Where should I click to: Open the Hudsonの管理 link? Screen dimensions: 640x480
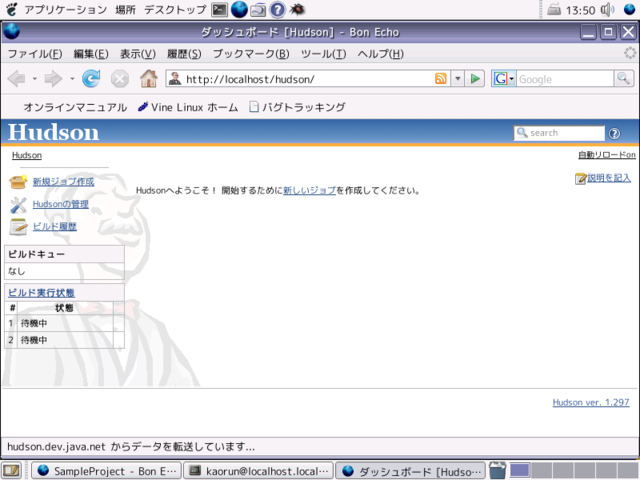pos(60,204)
